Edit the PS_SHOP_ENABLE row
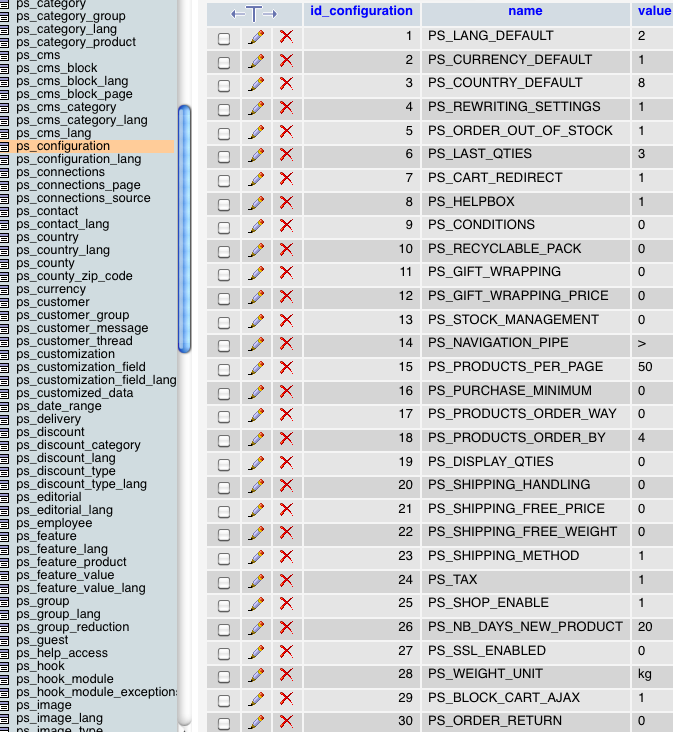This screenshot has height=732, width=673. click(256, 604)
